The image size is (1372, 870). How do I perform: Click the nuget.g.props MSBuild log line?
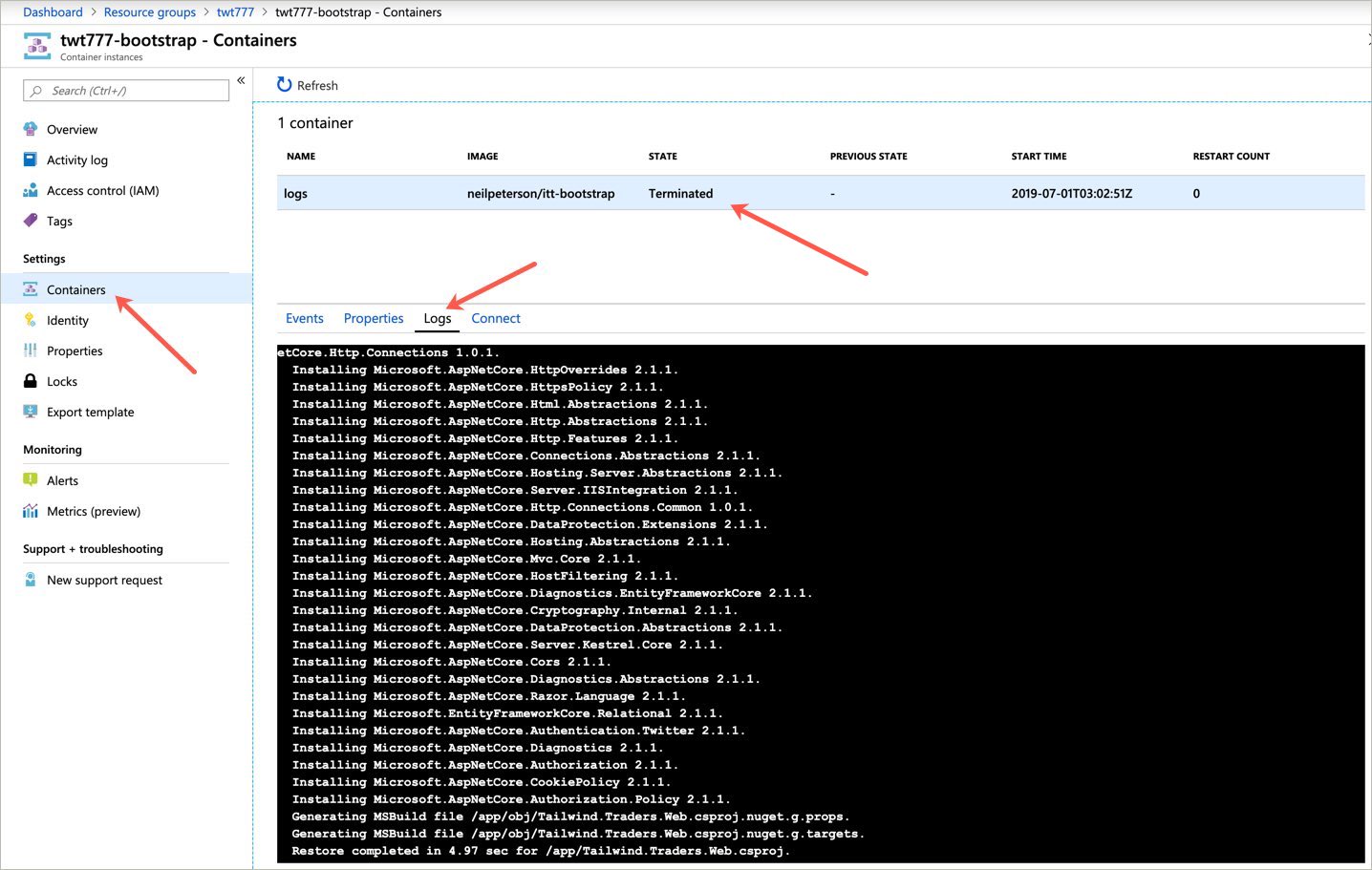pos(570,817)
